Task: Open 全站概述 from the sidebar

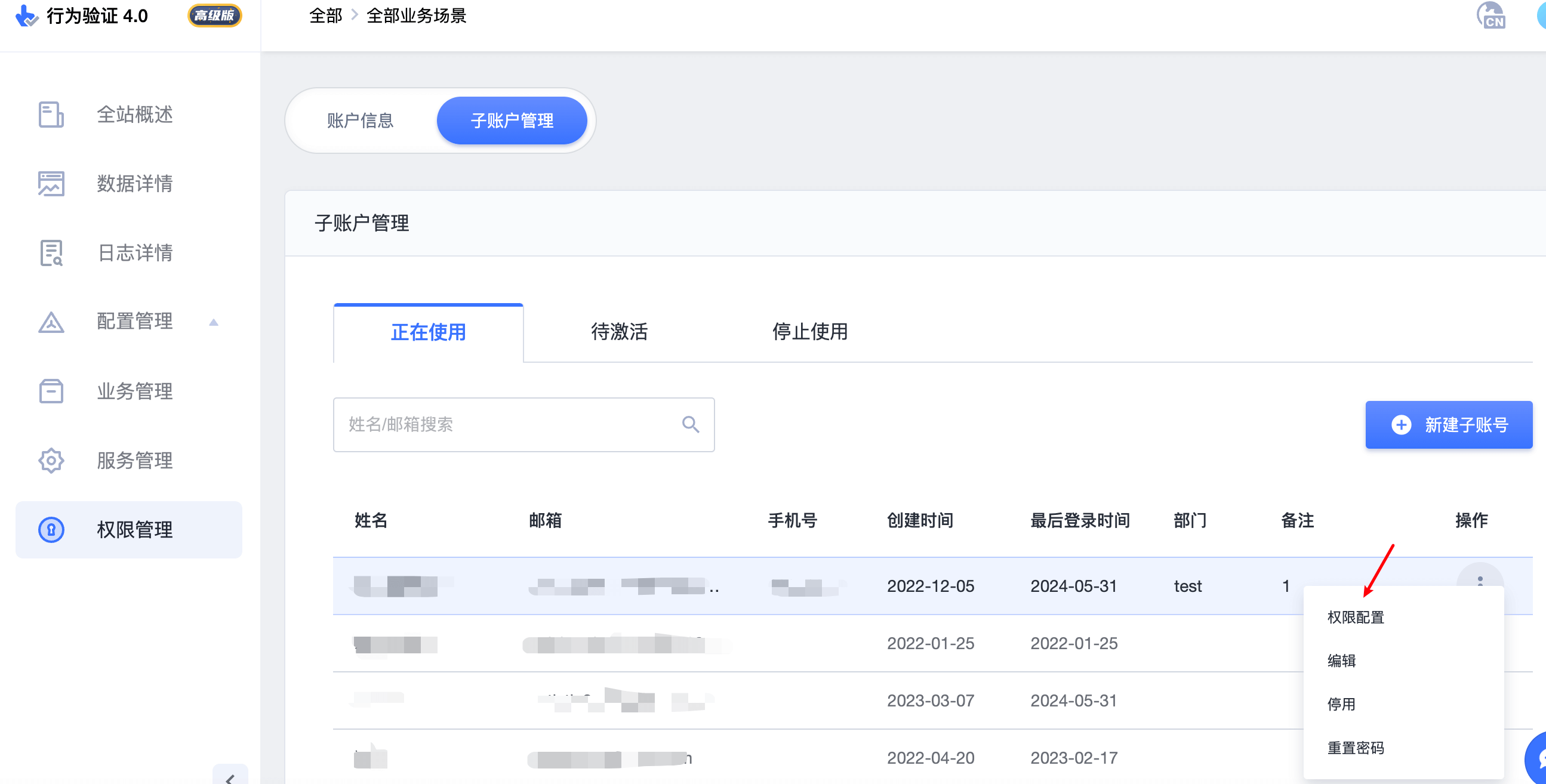Action: 133,115
